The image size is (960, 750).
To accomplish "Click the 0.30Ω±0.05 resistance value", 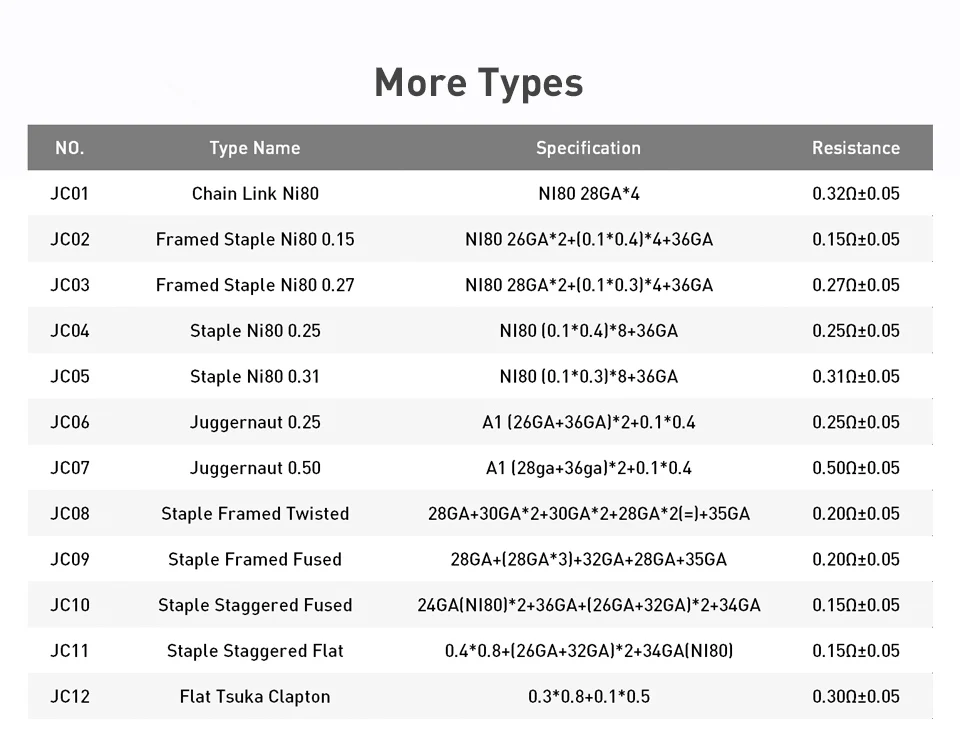I will pyautogui.click(x=856, y=697).
